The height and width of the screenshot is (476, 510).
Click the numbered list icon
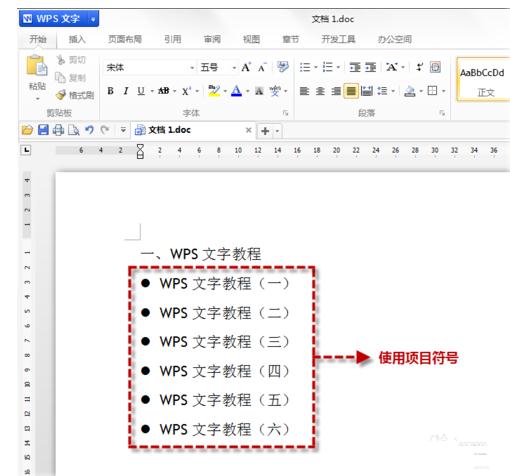(328, 67)
